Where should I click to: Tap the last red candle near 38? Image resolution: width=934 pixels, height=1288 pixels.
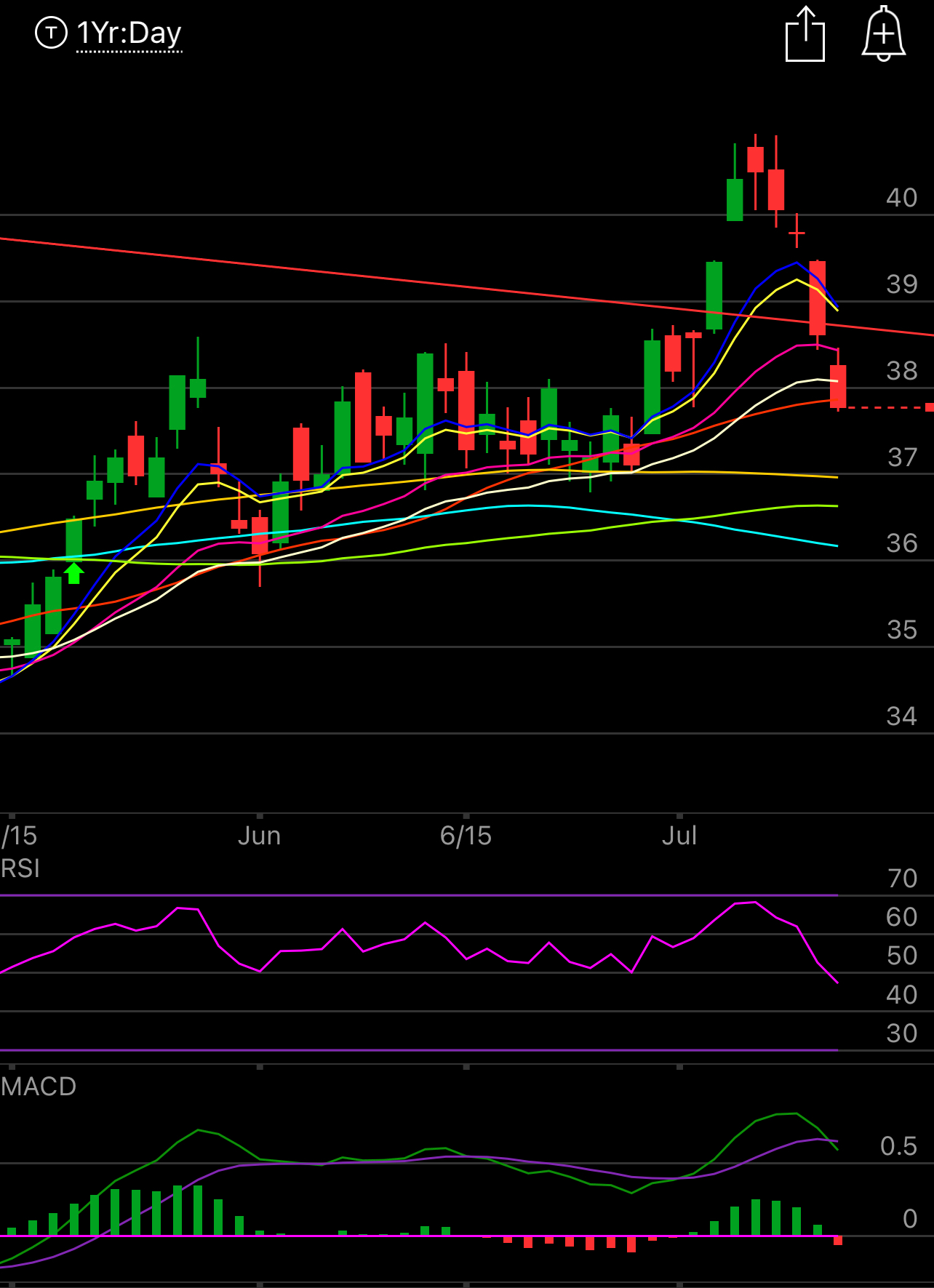[838, 386]
